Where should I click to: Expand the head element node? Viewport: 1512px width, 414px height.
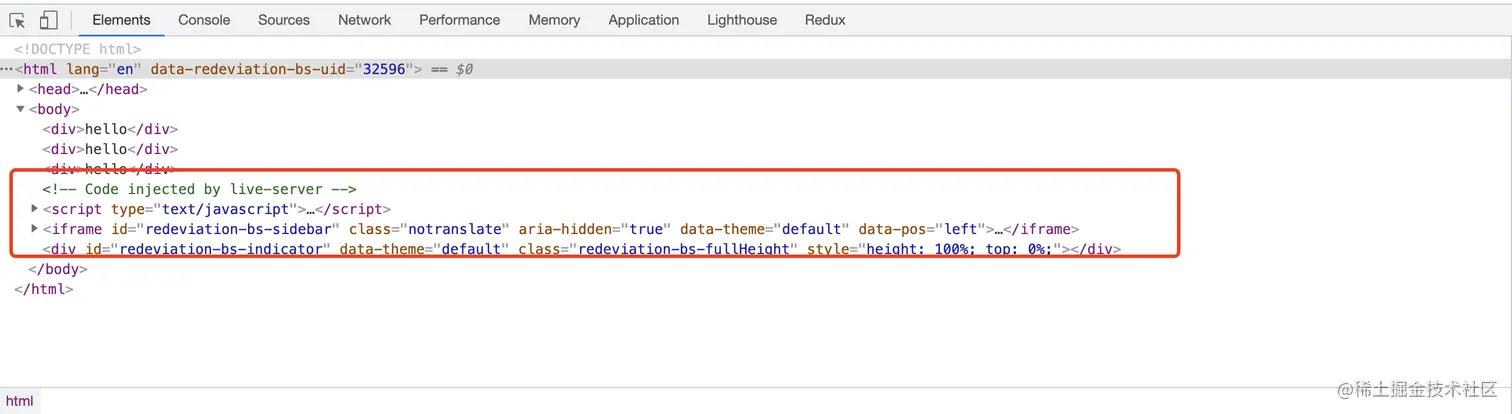tap(21, 89)
